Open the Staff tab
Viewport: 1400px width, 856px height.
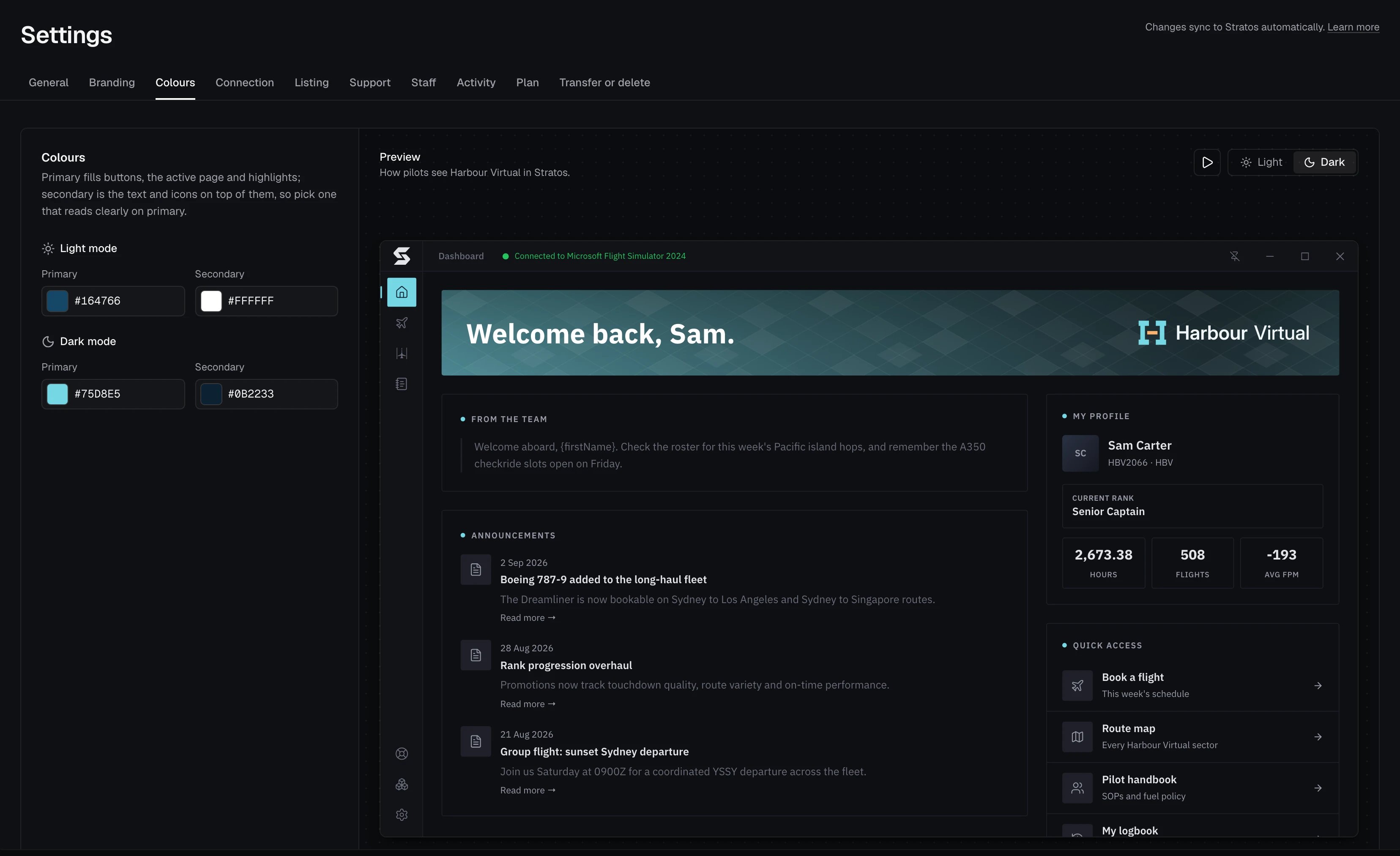[423, 82]
